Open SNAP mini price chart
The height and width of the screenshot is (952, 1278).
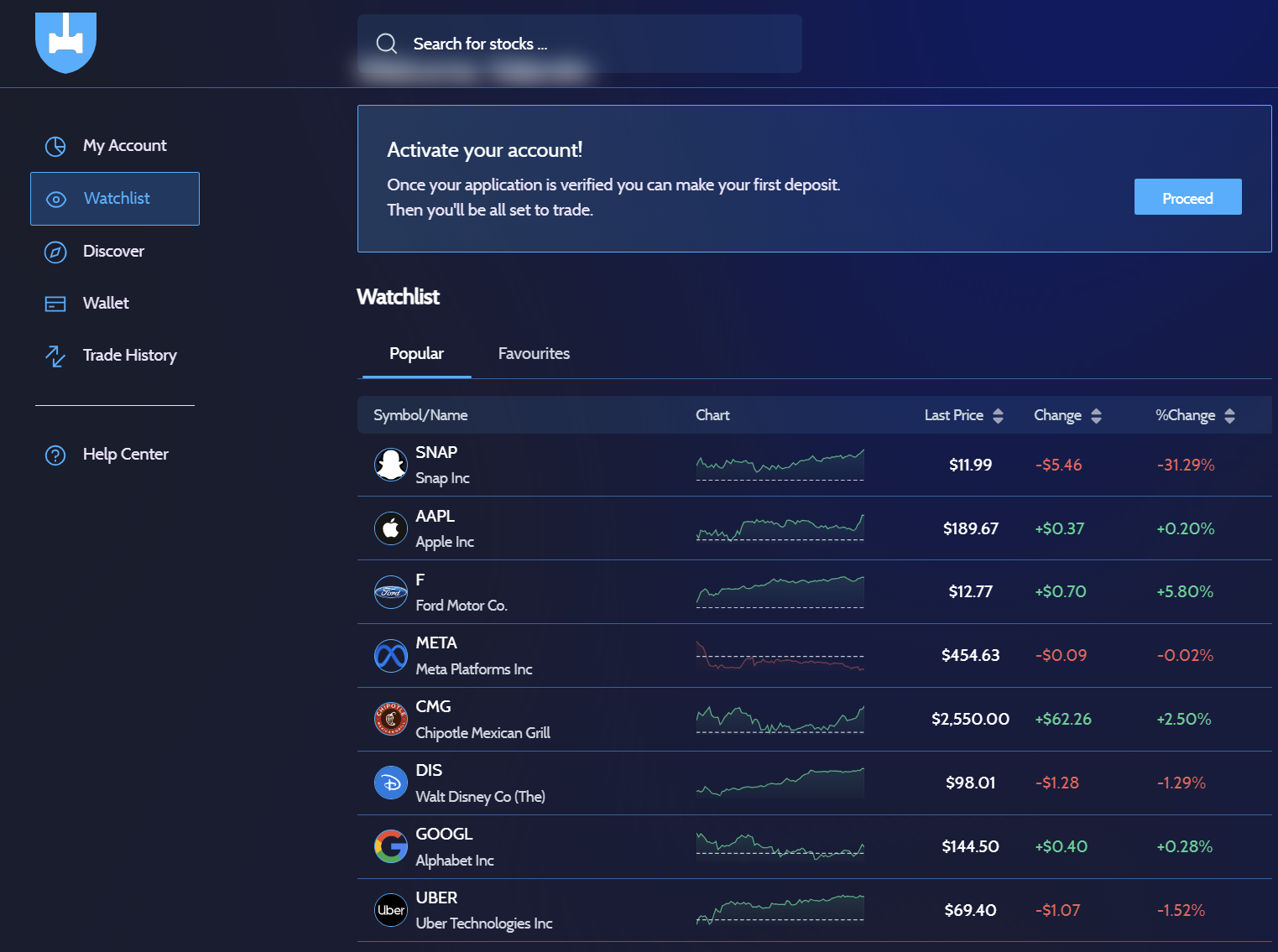click(x=780, y=465)
